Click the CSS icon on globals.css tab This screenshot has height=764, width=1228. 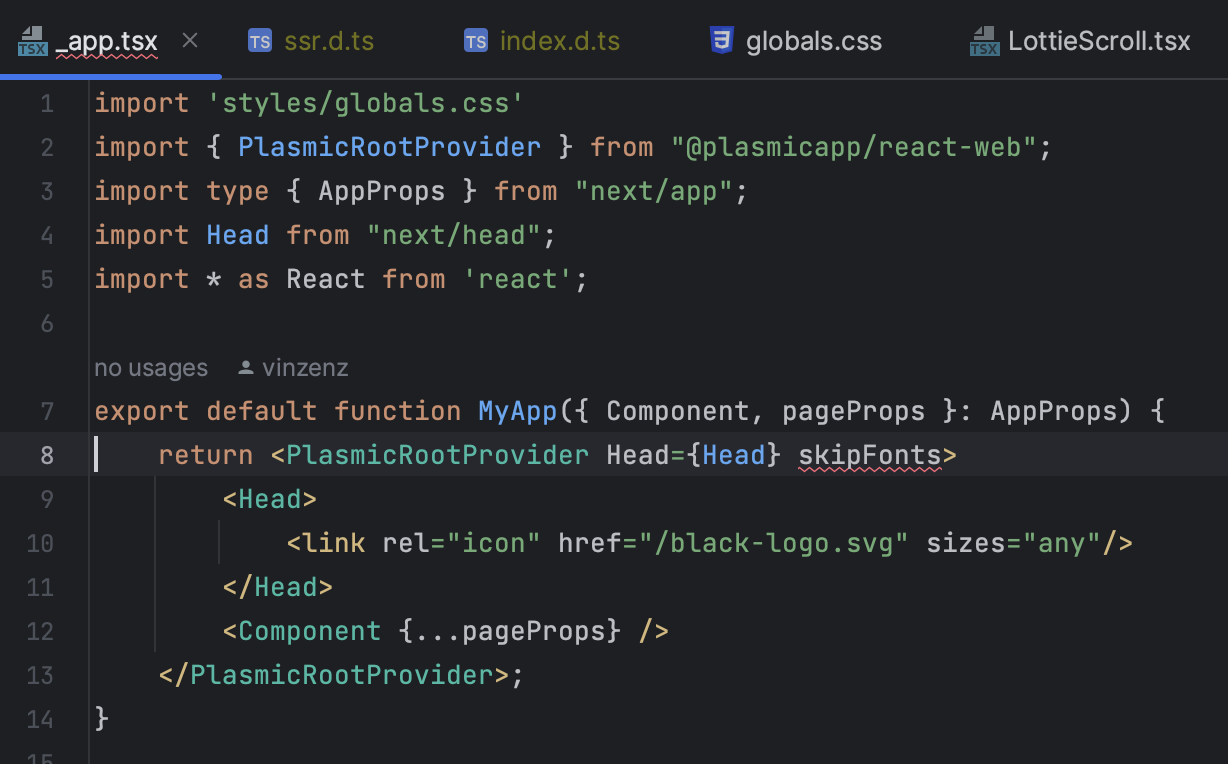click(x=722, y=41)
